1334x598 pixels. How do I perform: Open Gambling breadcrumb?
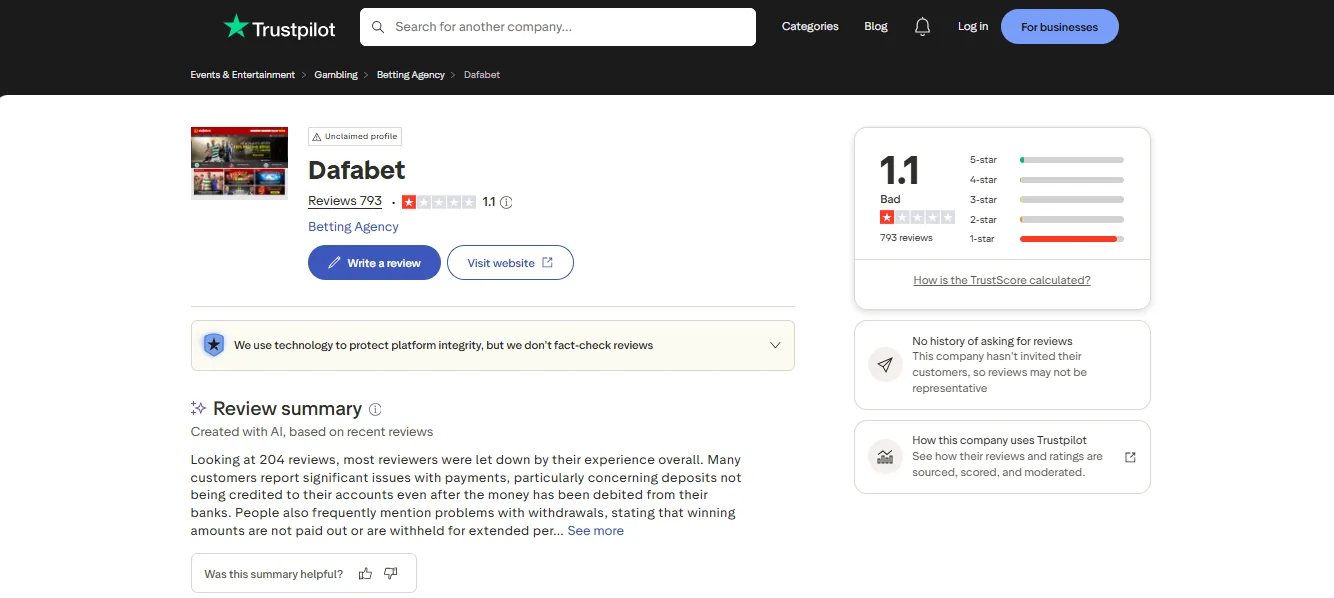point(336,75)
